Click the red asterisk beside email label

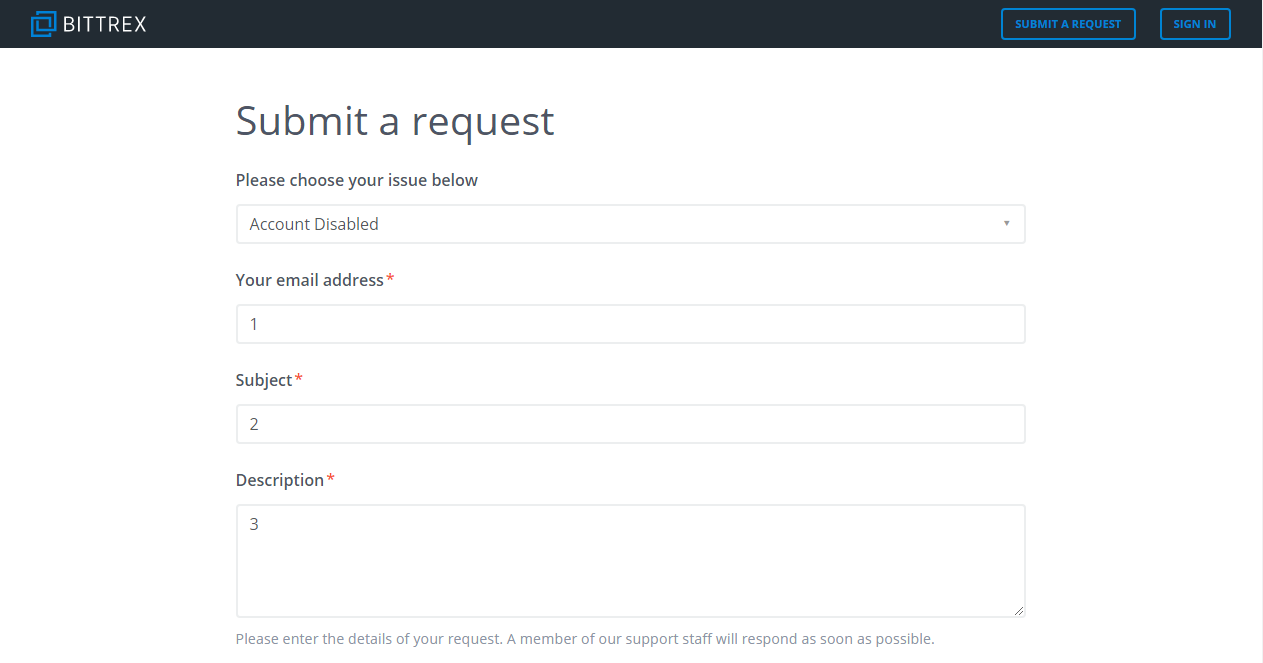click(390, 279)
